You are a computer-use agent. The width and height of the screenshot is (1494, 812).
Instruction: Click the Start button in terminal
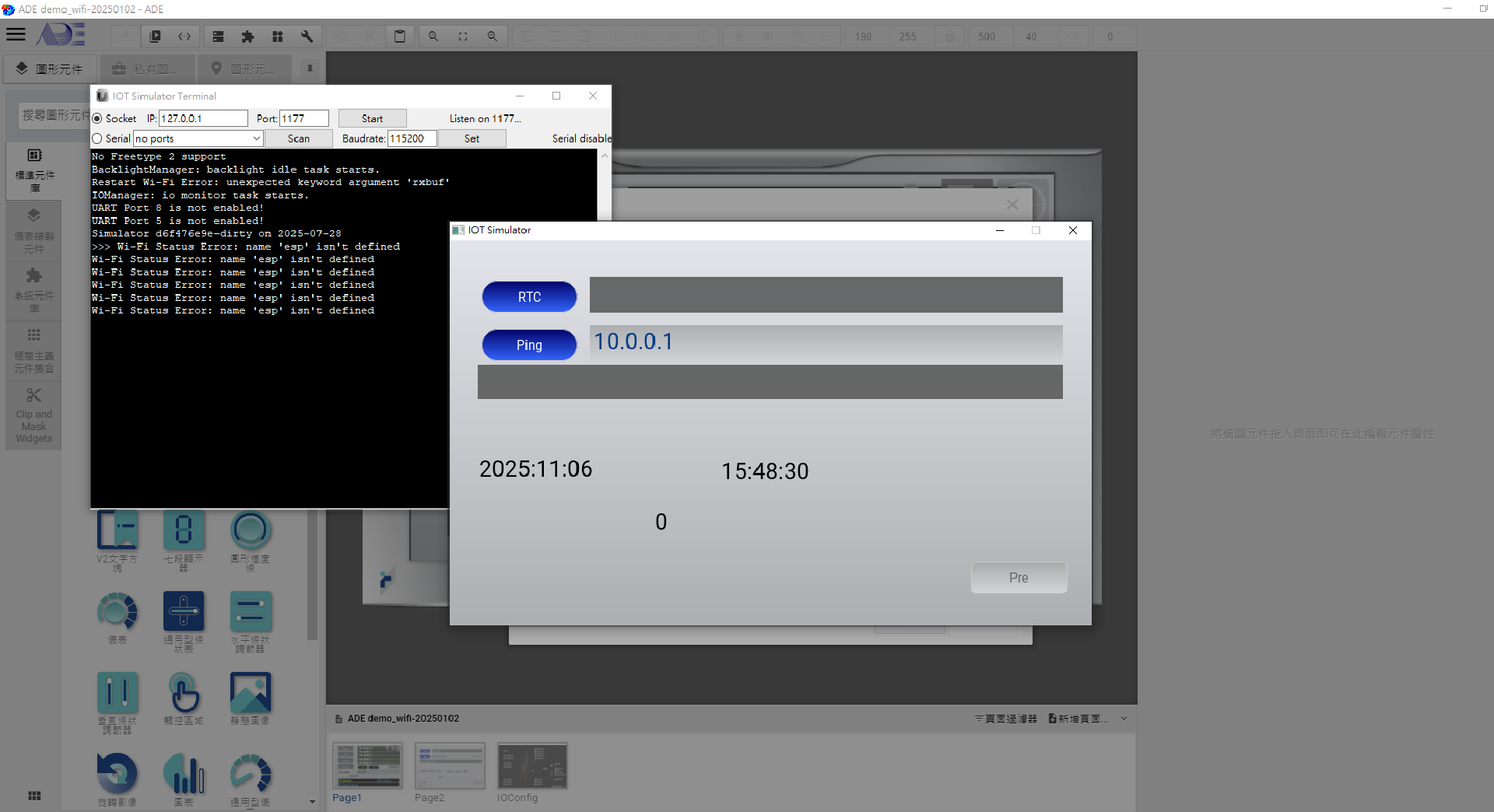coord(372,119)
